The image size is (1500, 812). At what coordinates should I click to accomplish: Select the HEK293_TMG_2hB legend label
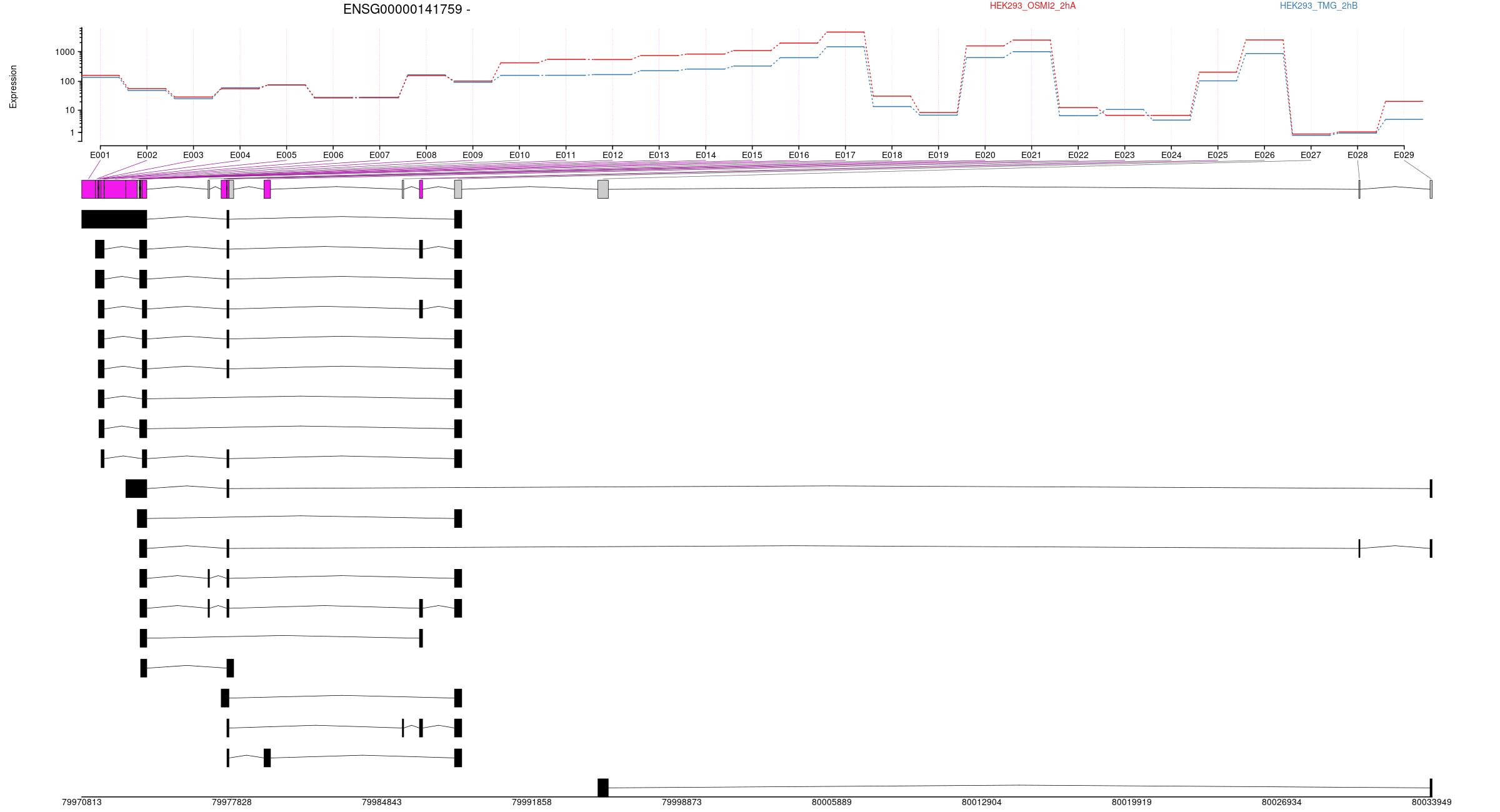pyautogui.click(x=1318, y=6)
